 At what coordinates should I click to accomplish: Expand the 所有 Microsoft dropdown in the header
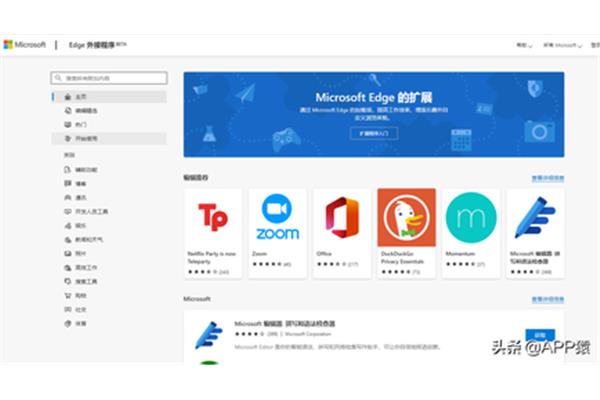point(562,45)
